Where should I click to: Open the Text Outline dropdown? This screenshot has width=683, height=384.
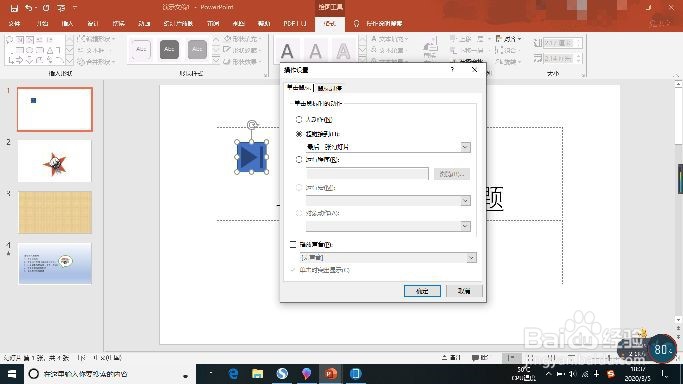coord(389,50)
